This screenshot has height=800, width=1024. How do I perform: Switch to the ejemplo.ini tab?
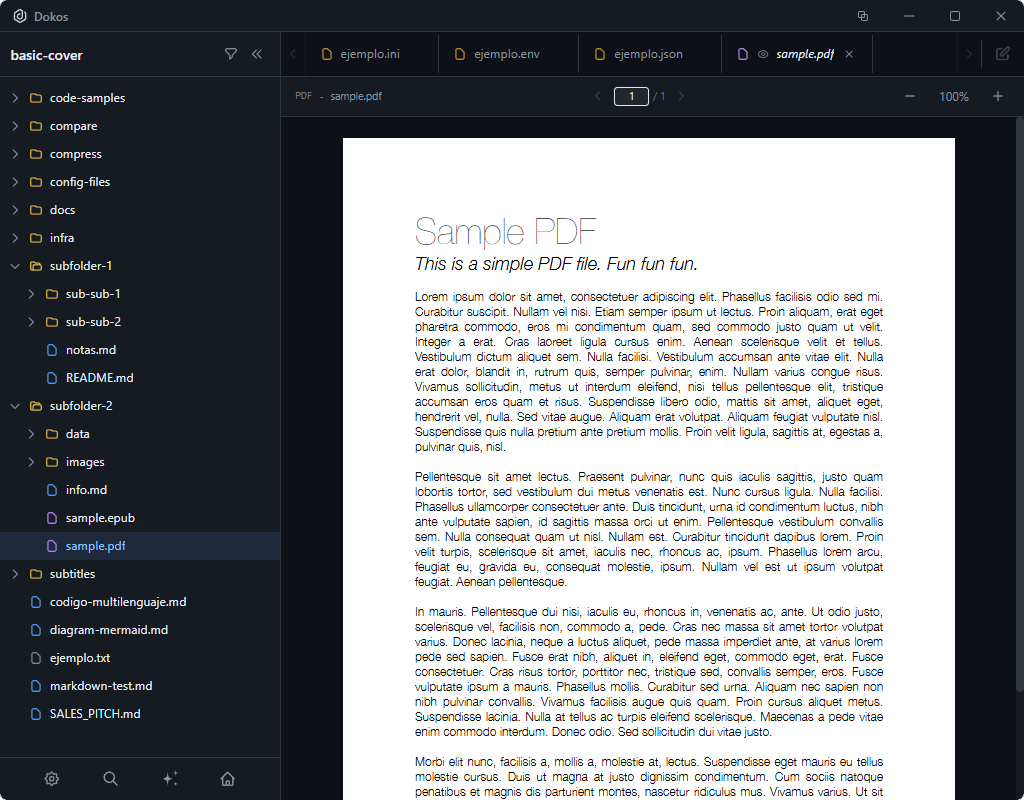372,54
